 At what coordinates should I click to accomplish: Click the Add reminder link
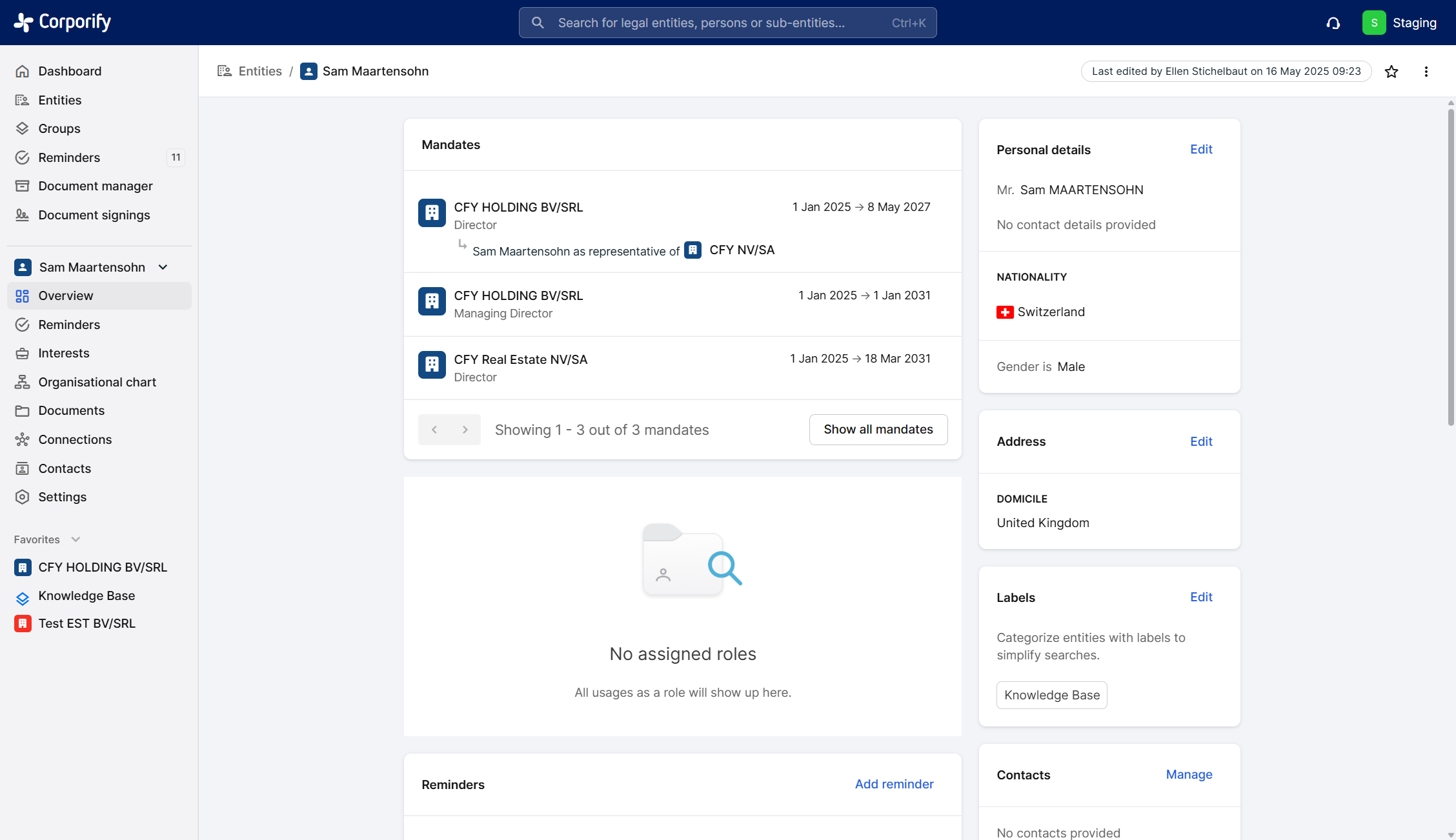pos(894,784)
